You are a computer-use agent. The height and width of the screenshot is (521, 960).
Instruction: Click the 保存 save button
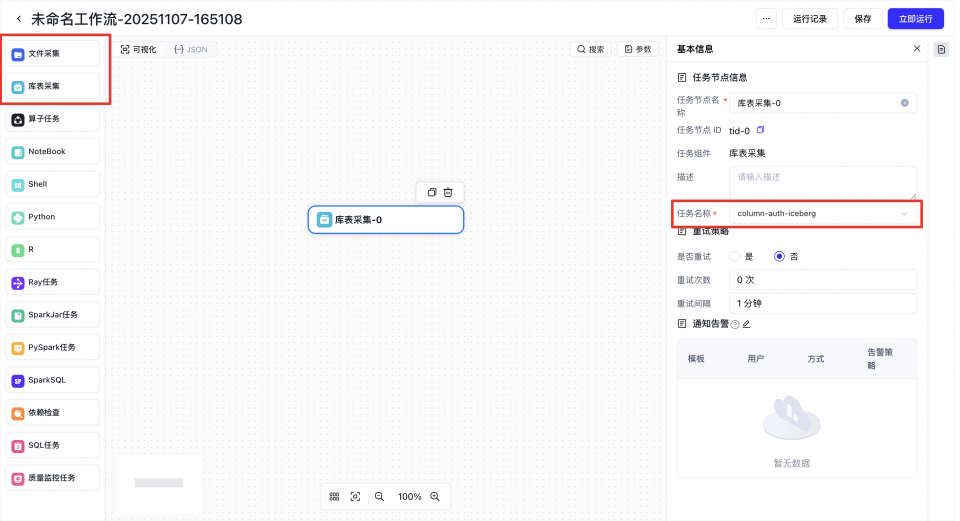[863, 19]
